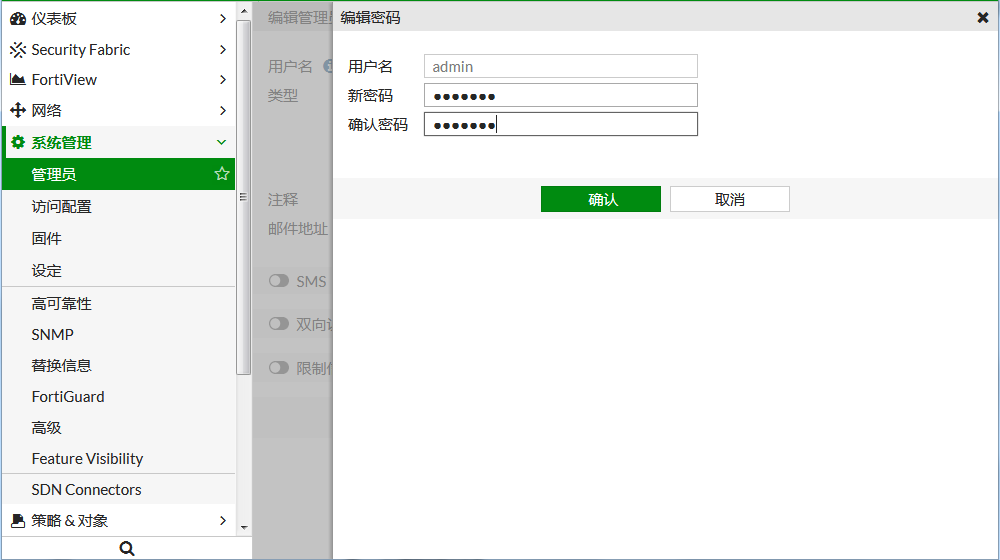This screenshot has height=560, width=1000.
Task: Click the network arrows icon
Action: click(x=18, y=111)
